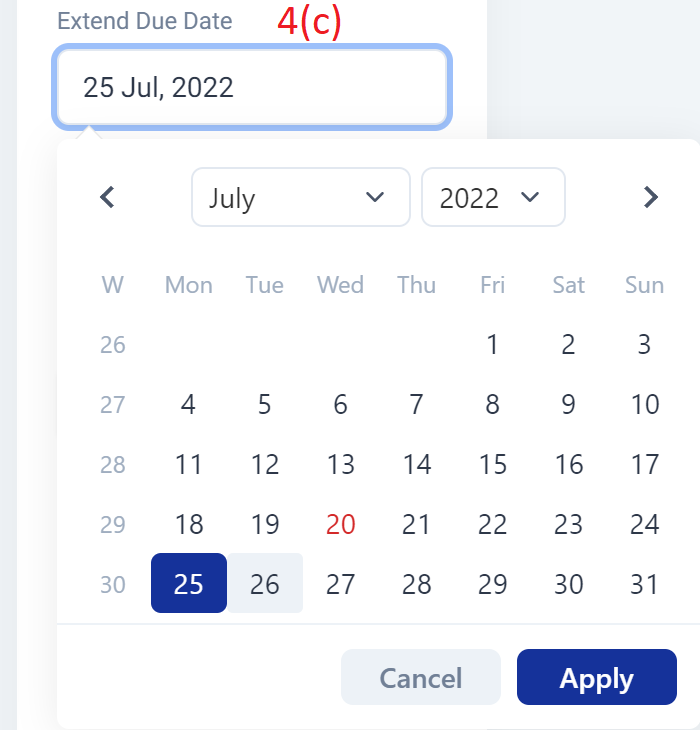This screenshot has height=730, width=700.
Task: Select July 9 on Saturday
Action: (x=568, y=404)
